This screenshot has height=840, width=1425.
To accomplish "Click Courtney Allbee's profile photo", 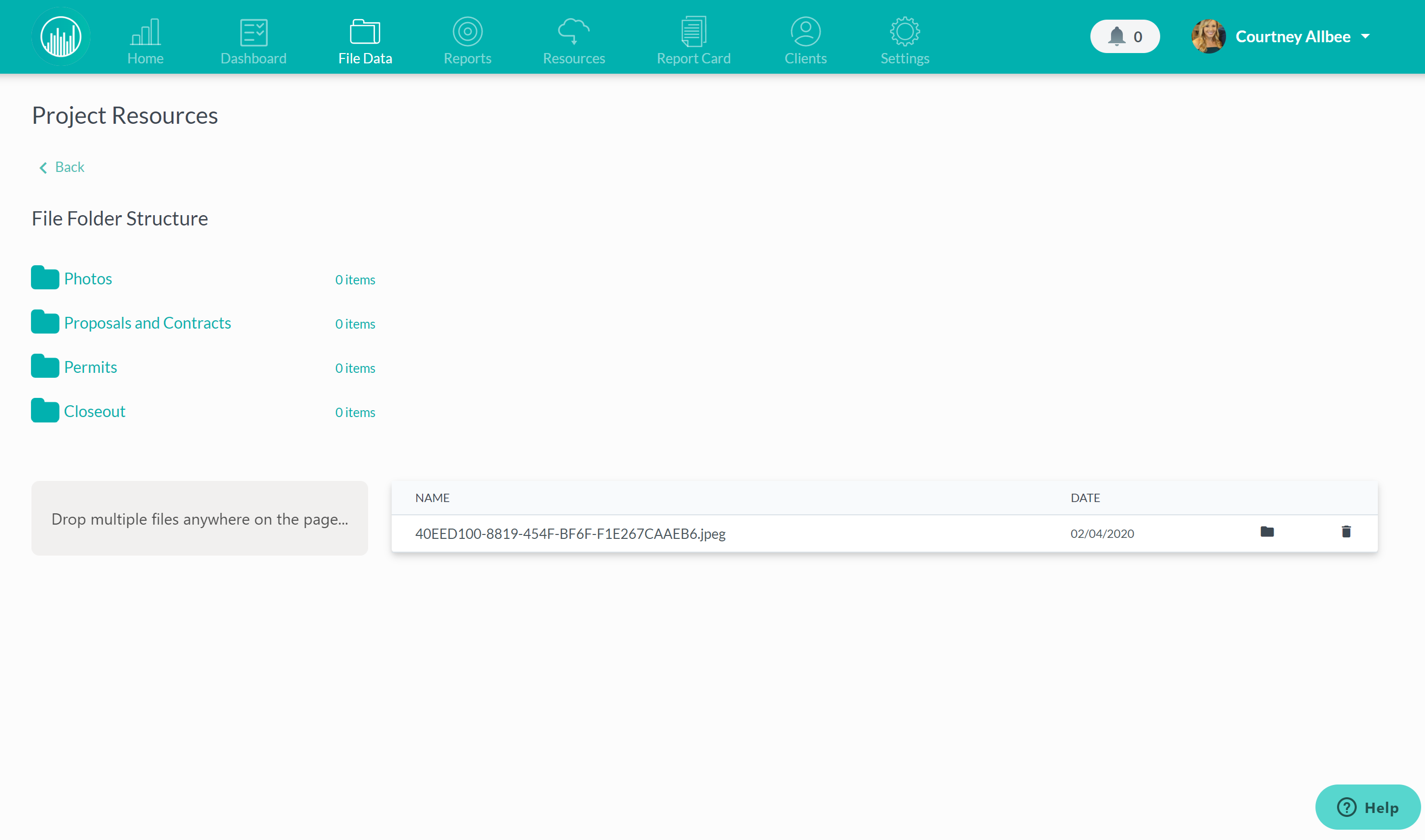I will pyautogui.click(x=1208, y=36).
